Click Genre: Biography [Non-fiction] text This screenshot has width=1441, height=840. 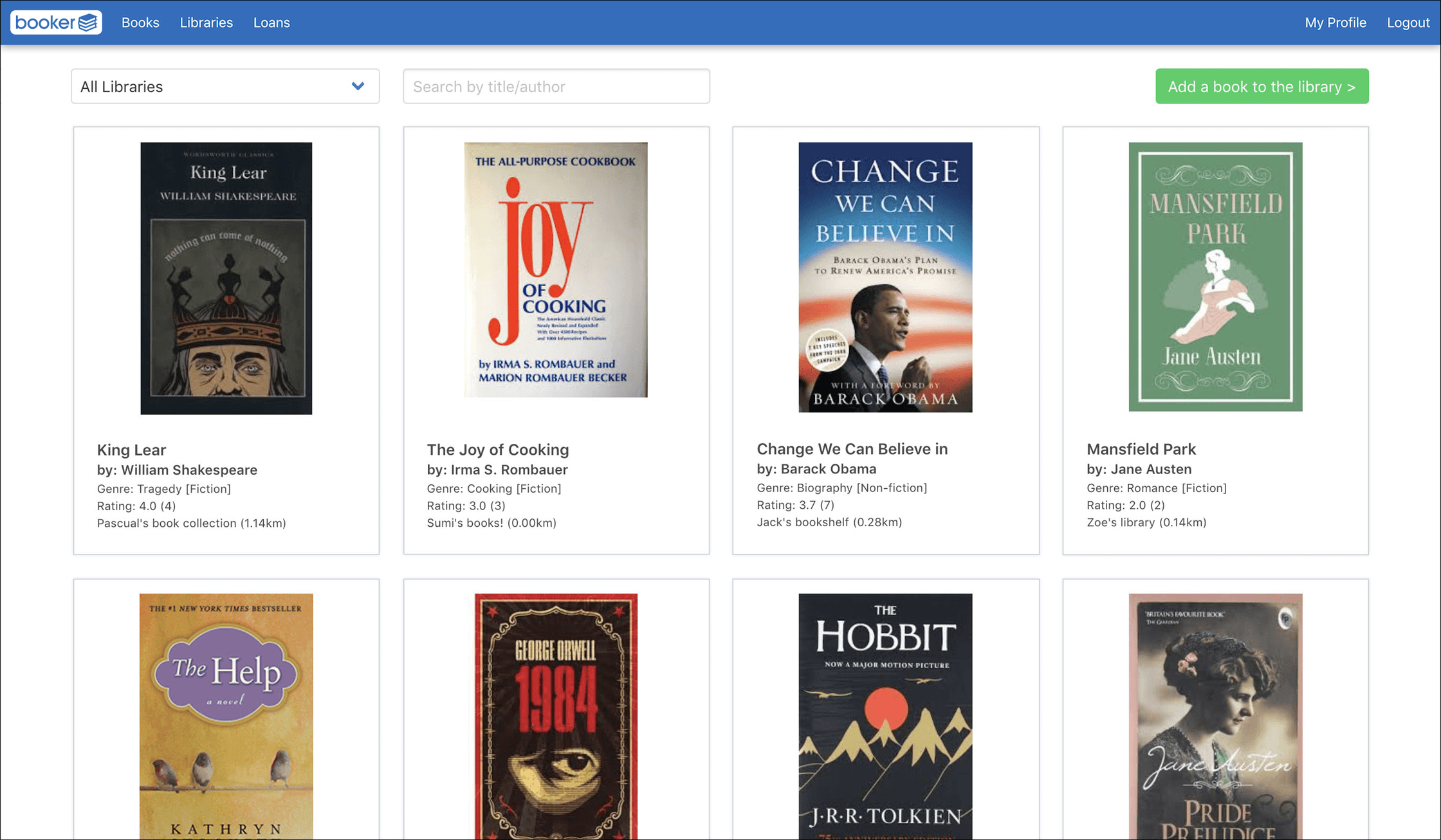click(842, 488)
